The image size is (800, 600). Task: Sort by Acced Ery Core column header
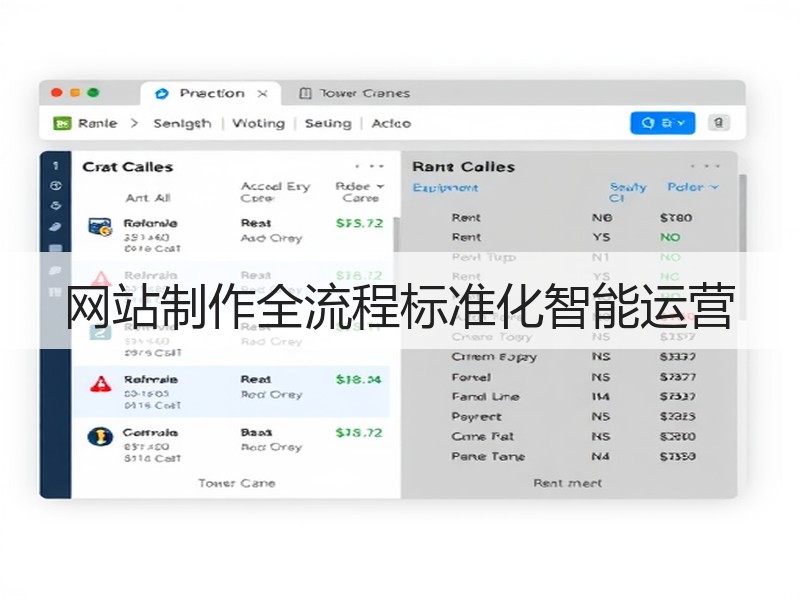[276, 192]
